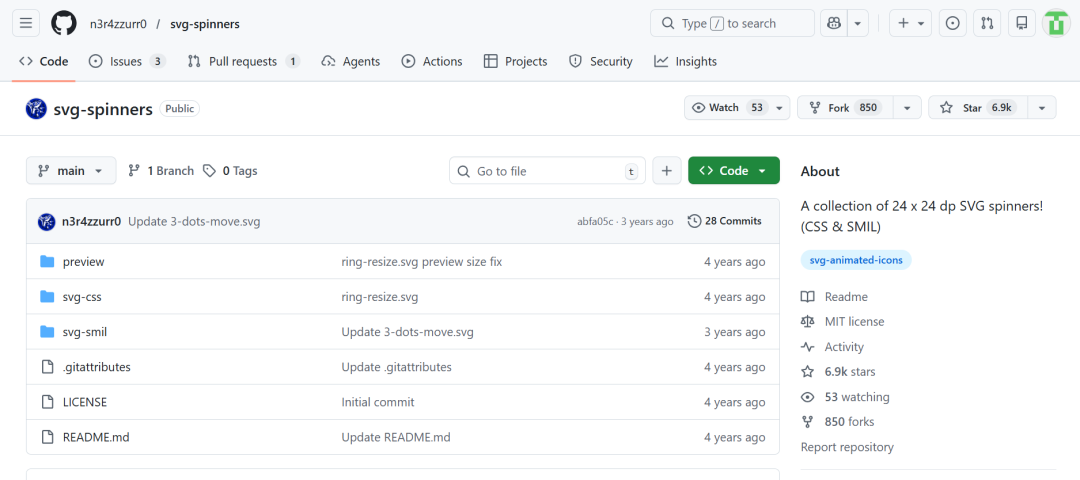The height and width of the screenshot is (480, 1080).
Task: Click the GitHub logo icon
Action: [x=64, y=23]
